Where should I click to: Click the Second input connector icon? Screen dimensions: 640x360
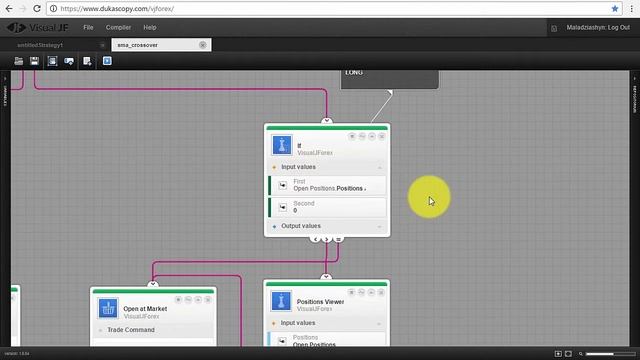click(282, 207)
